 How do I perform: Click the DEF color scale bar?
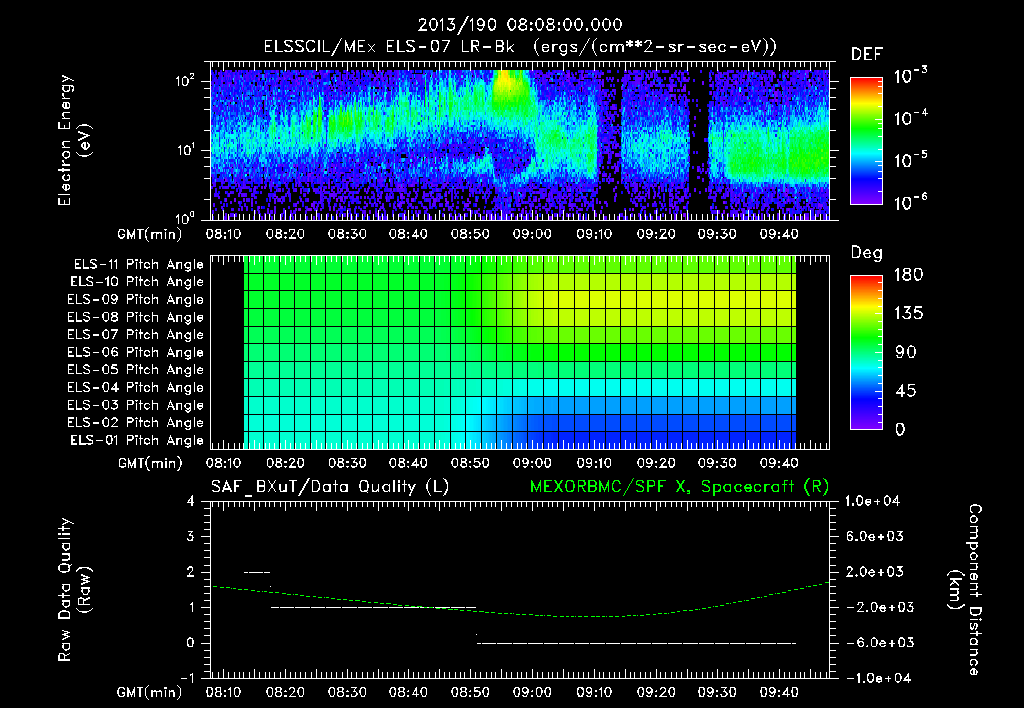coord(866,140)
